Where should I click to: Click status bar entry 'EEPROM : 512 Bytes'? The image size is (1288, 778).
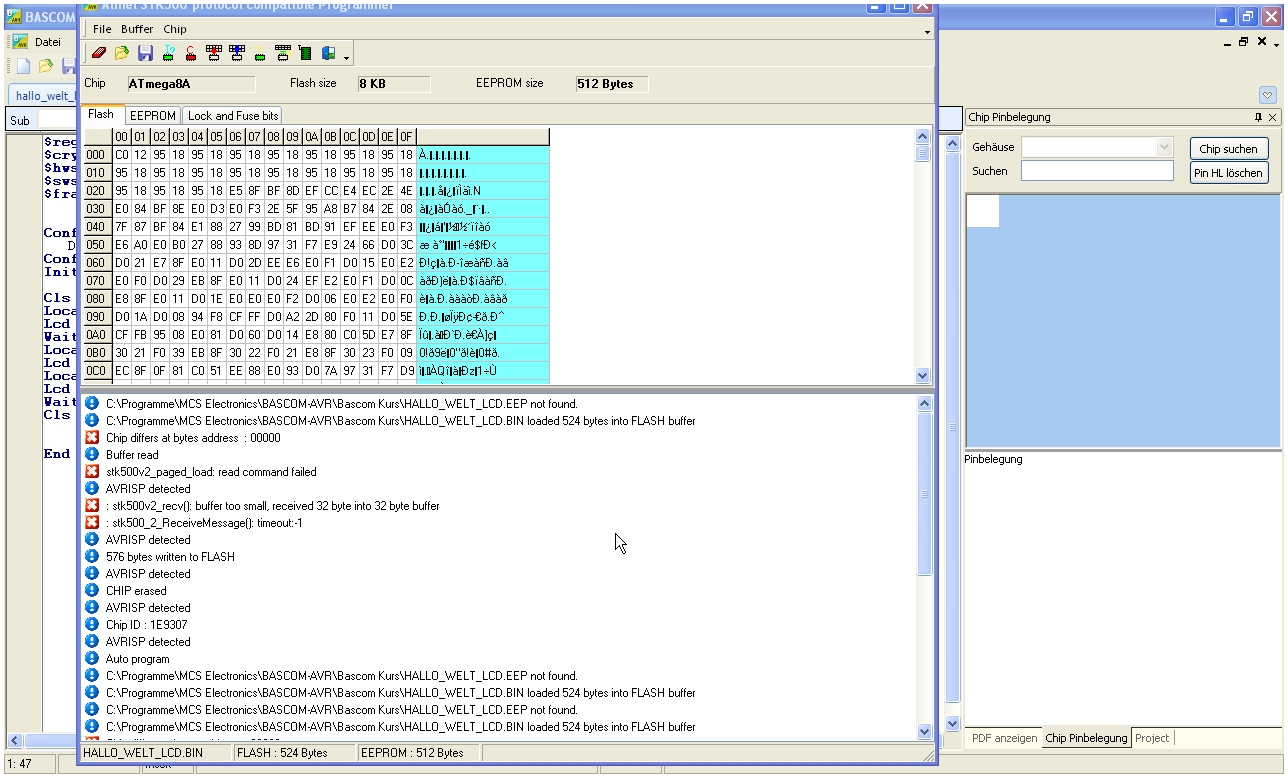click(x=418, y=752)
